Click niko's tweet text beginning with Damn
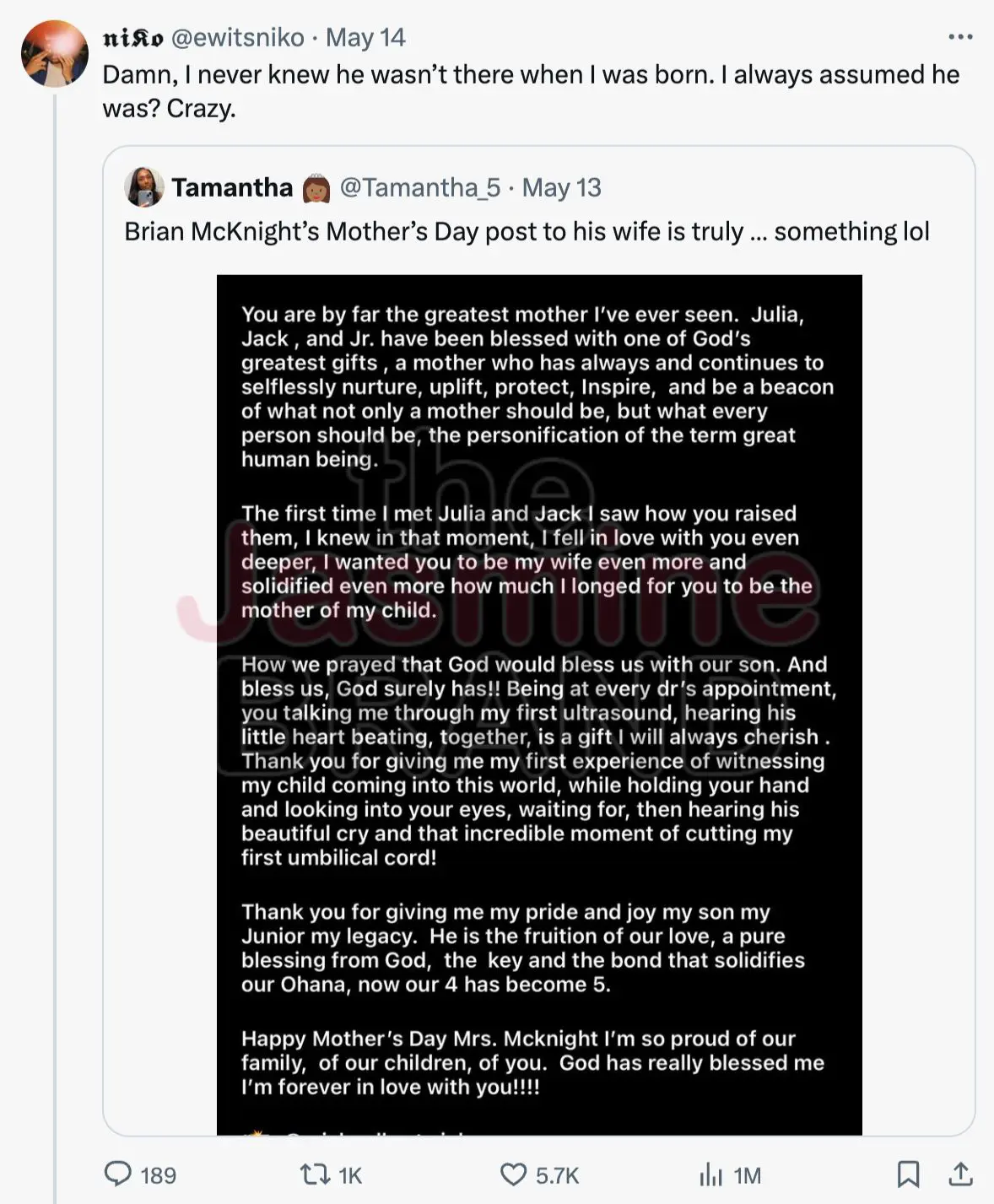This screenshot has height=1204, width=994. (x=531, y=91)
